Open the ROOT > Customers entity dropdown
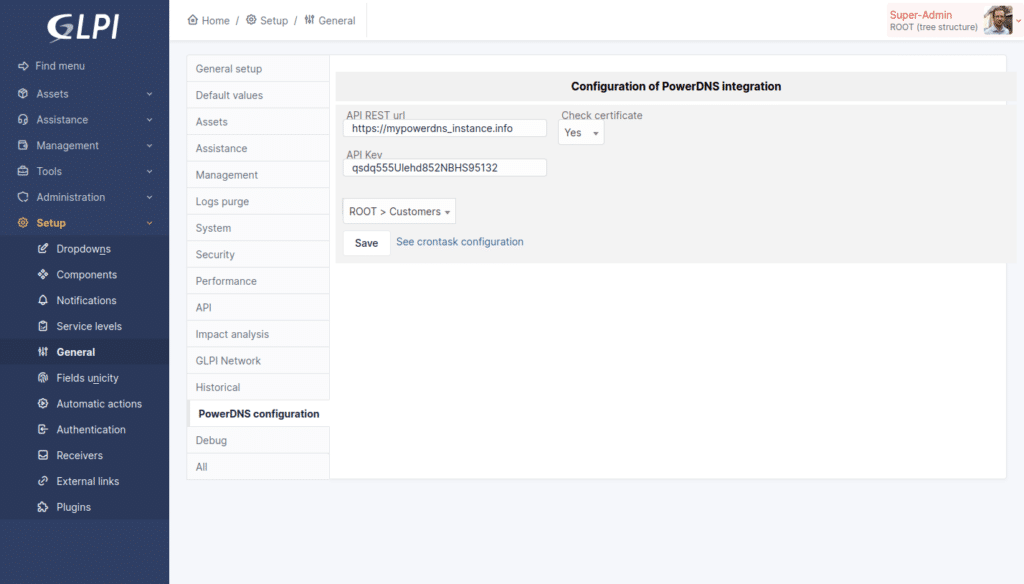Image resolution: width=1024 pixels, height=584 pixels. point(399,211)
